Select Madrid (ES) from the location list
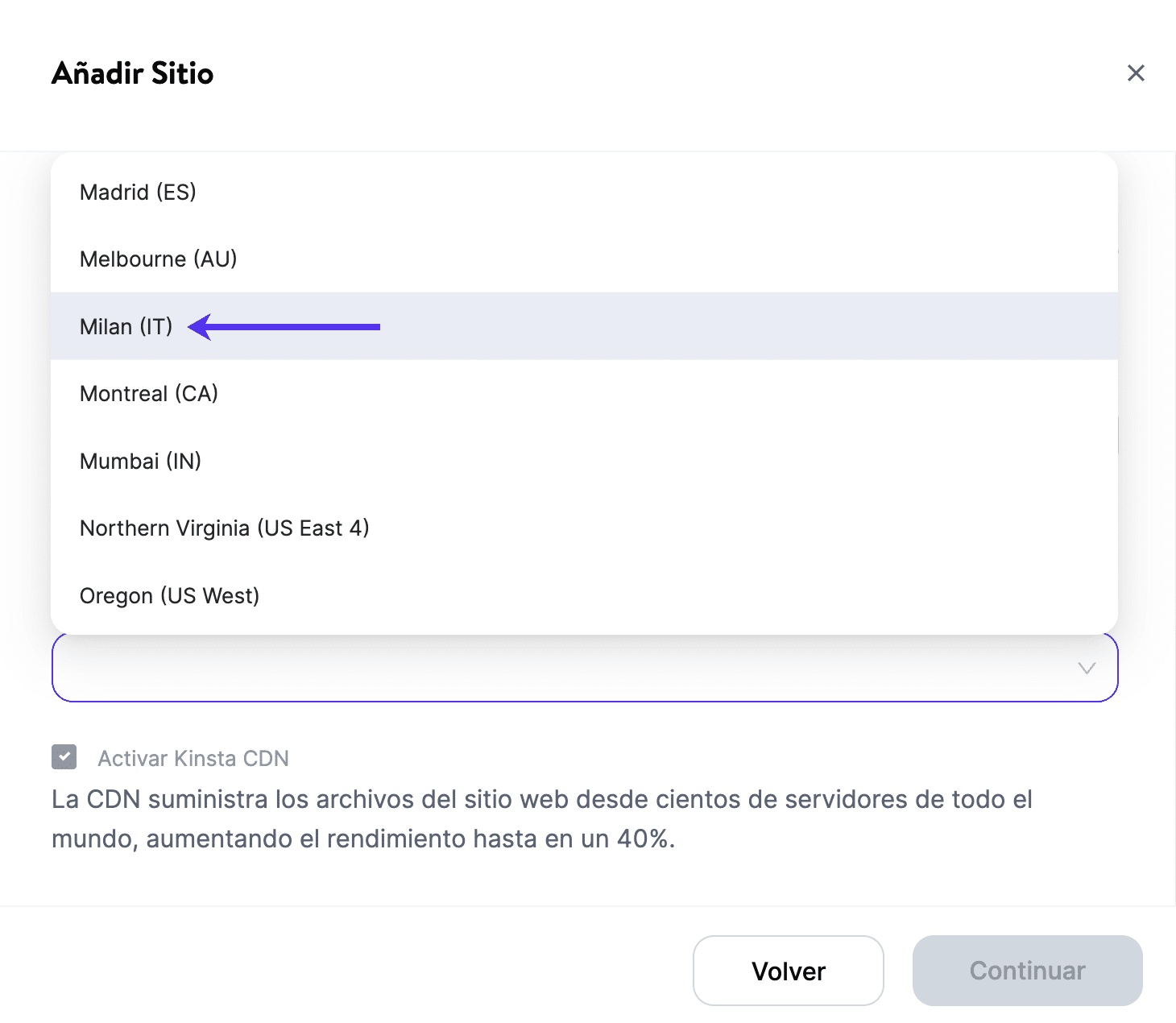Screen dimensions: 1176x1023 (138, 193)
